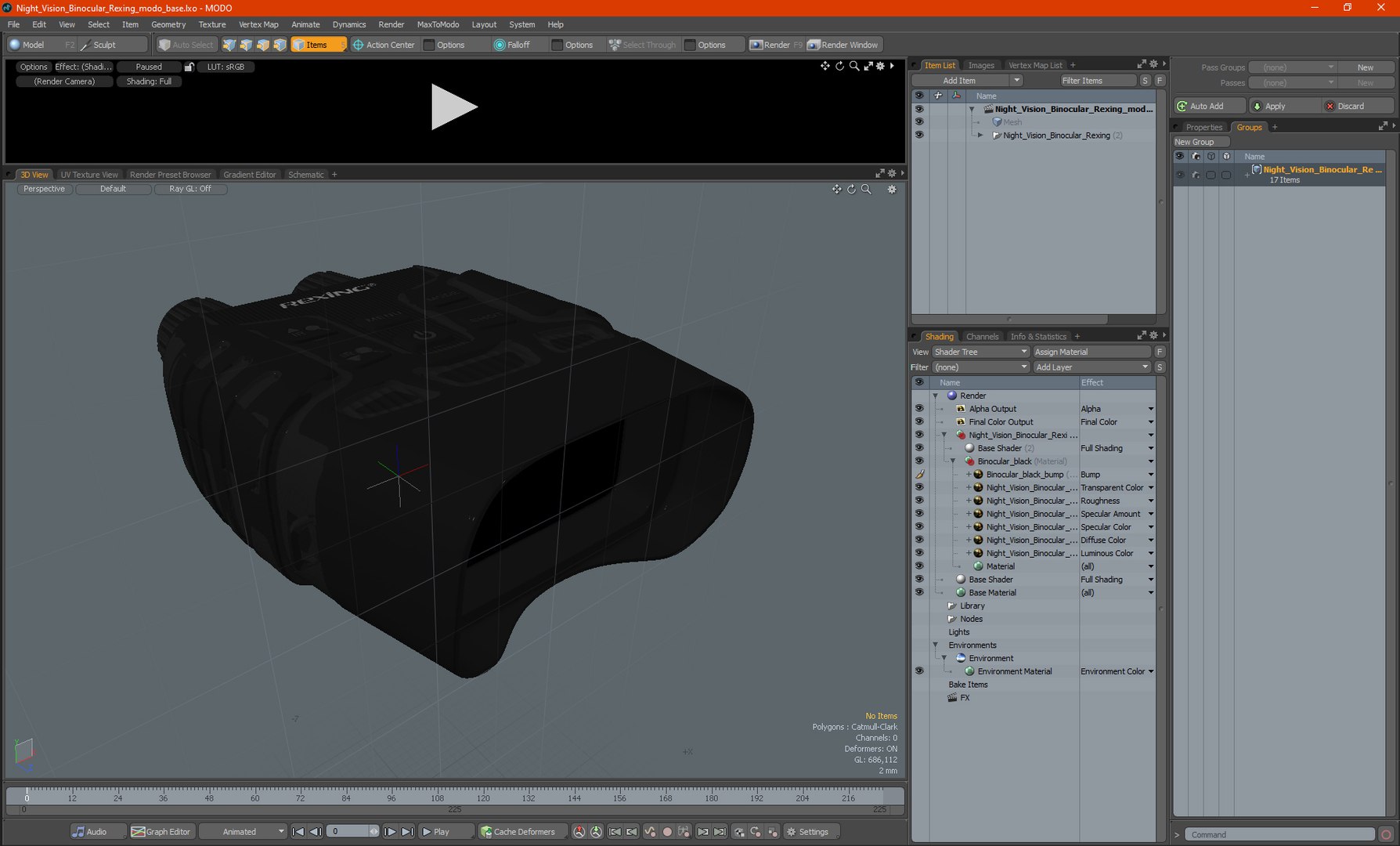Open the Render menu

pyautogui.click(x=391, y=24)
